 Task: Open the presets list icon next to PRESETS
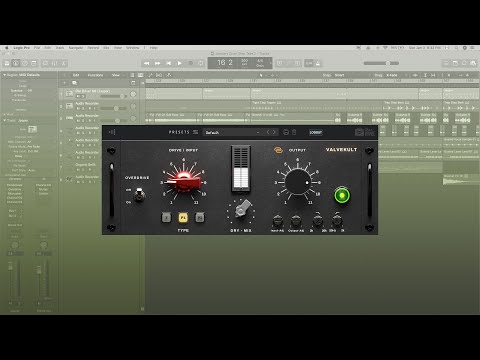(x=195, y=132)
